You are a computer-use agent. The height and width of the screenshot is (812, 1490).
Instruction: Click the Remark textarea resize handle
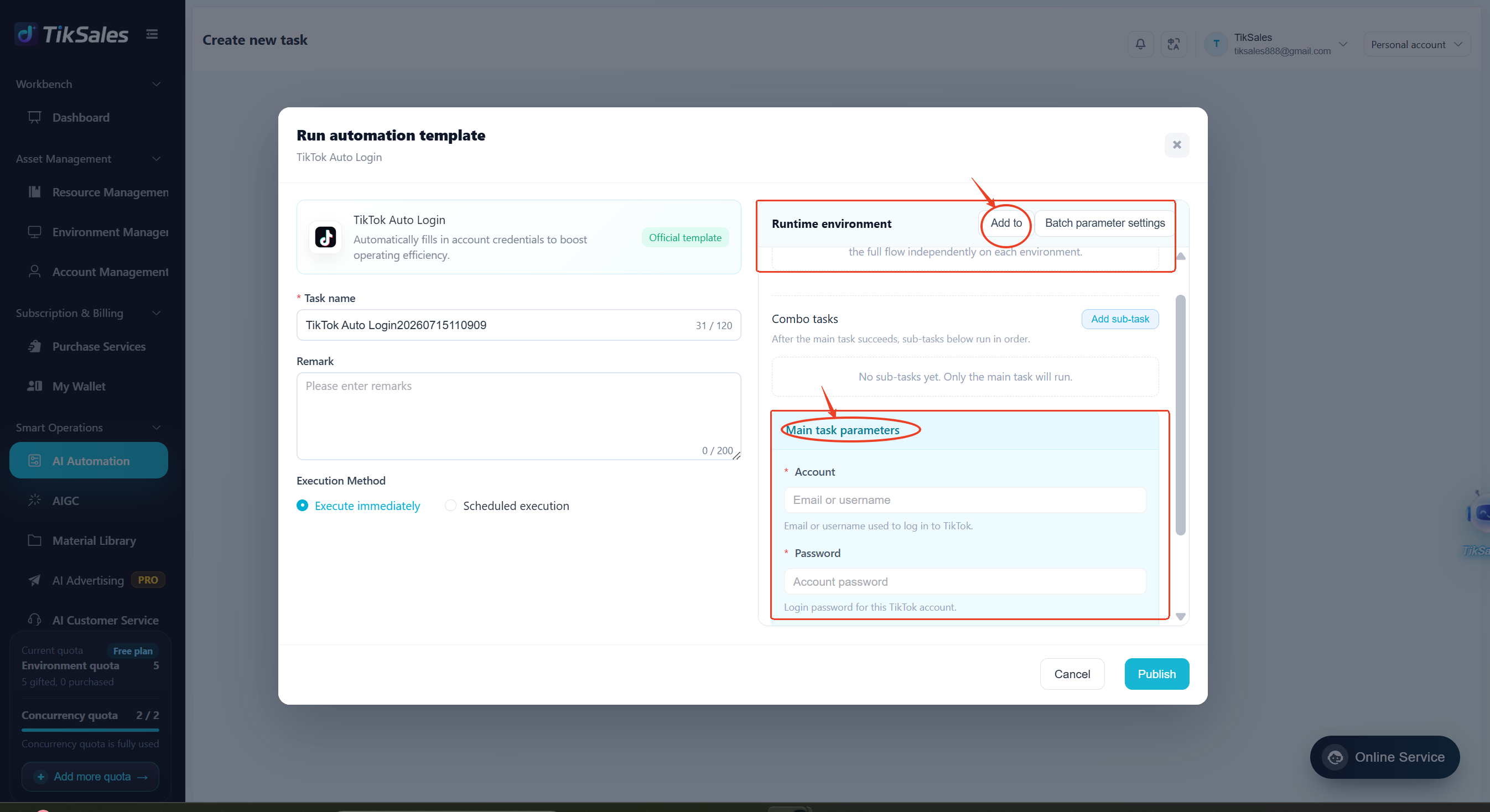[736, 456]
